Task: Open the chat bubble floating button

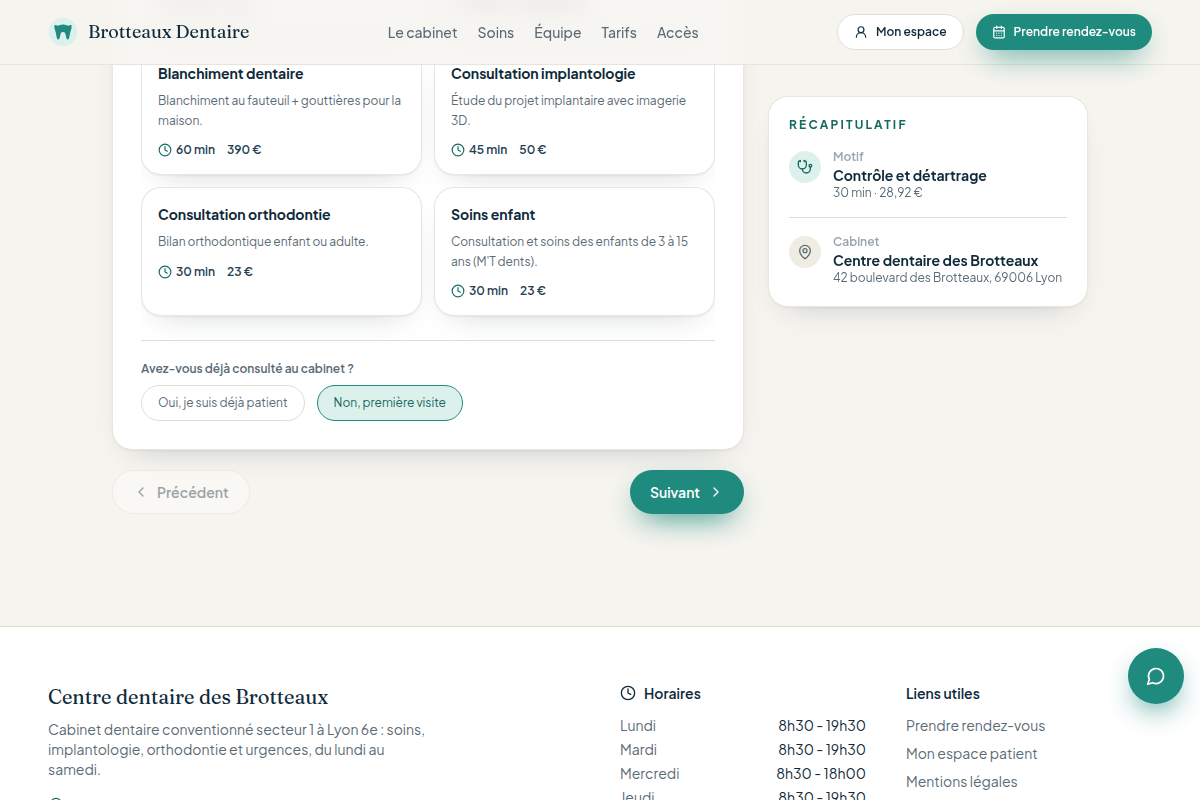Action: (x=1156, y=676)
